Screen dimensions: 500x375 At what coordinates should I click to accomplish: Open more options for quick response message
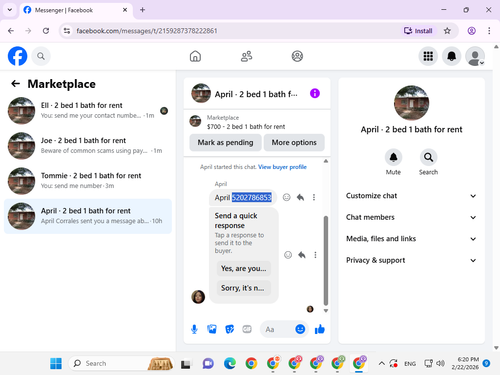pyautogui.click(x=315, y=255)
